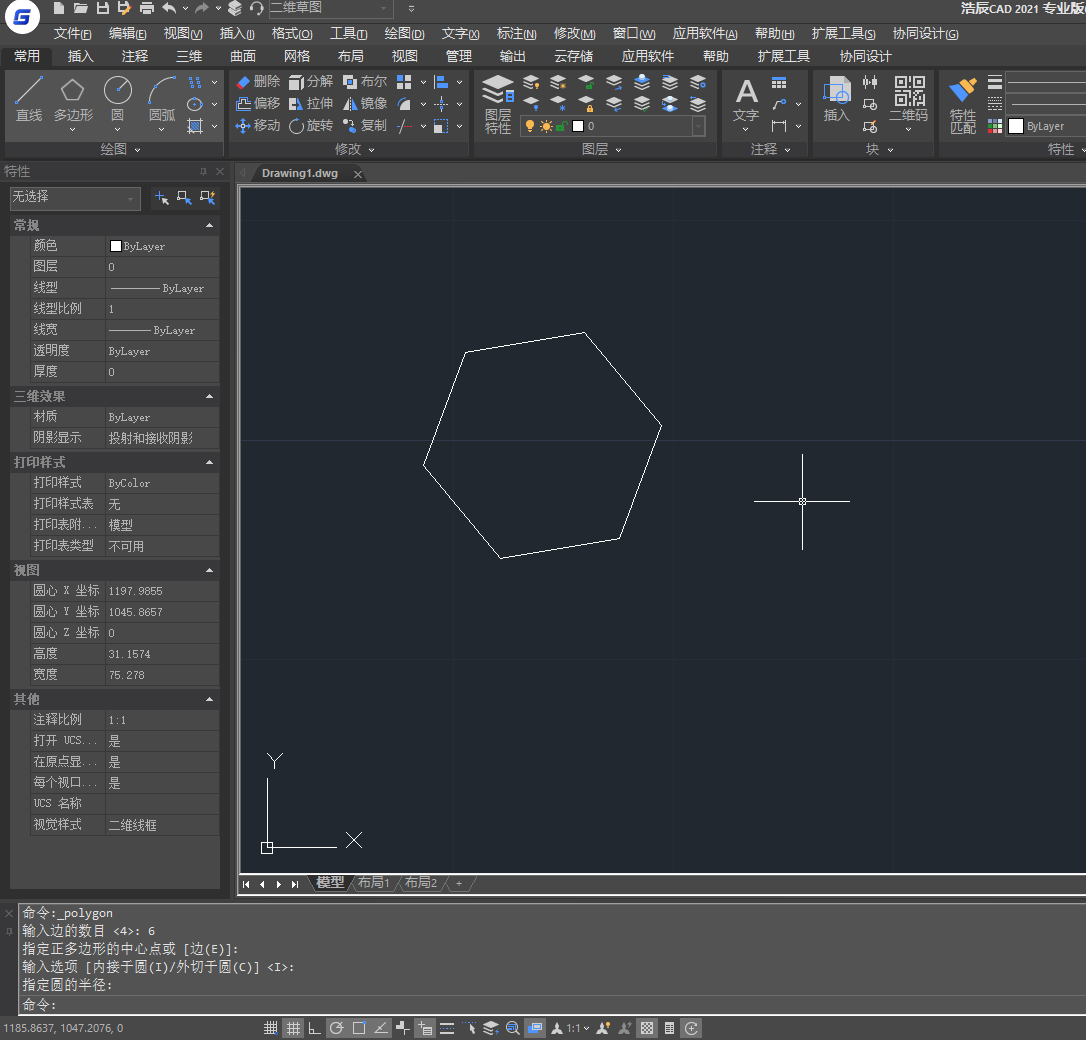This screenshot has width=1086, height=1040.
Task: Click the 线型比例 value field
Action: coord(162,309)
